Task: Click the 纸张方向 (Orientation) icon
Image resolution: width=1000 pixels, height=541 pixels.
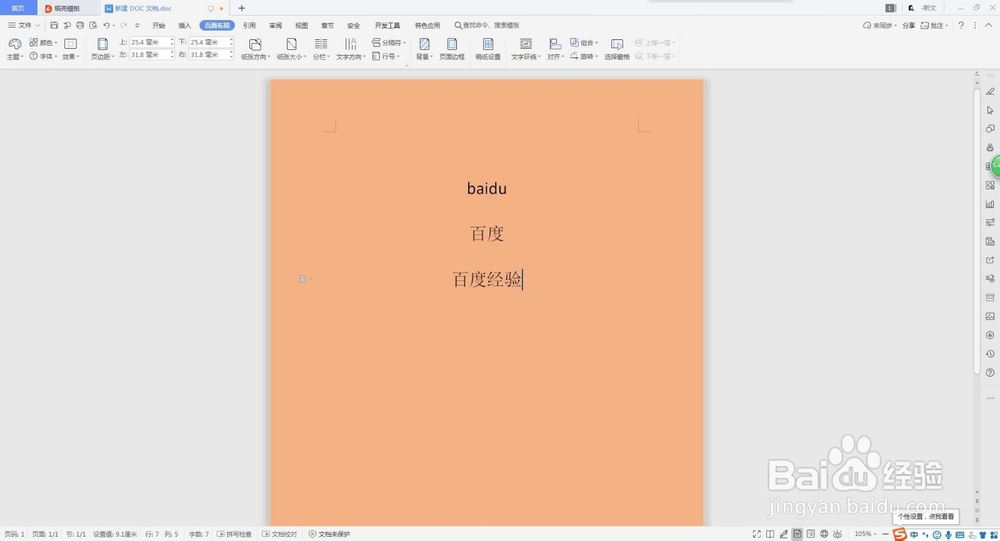Action: click(x=254, y=44)
